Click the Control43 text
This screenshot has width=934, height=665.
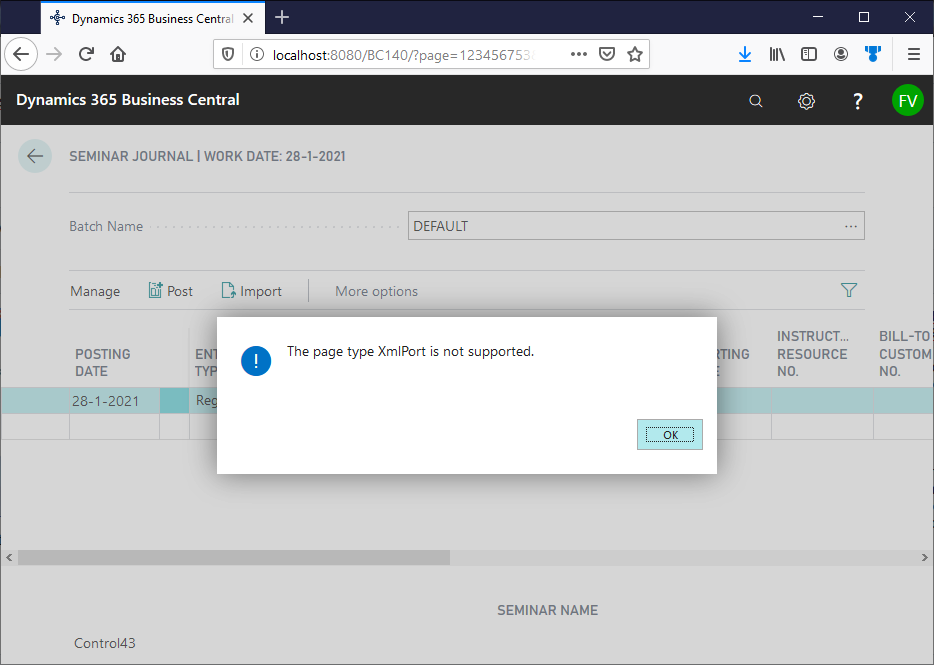(x=105, y=643)
